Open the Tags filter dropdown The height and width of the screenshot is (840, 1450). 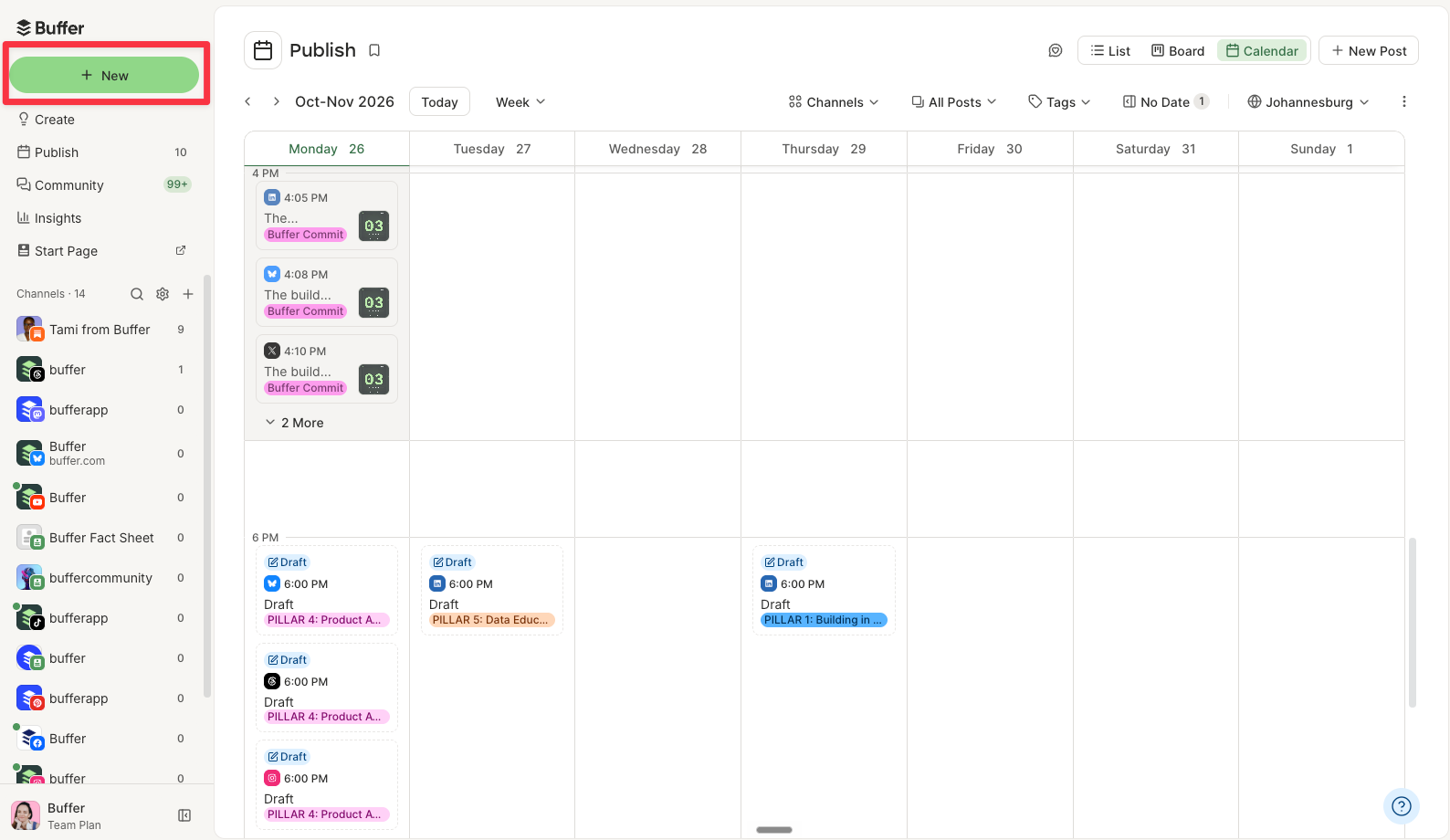pos(1059,101)
